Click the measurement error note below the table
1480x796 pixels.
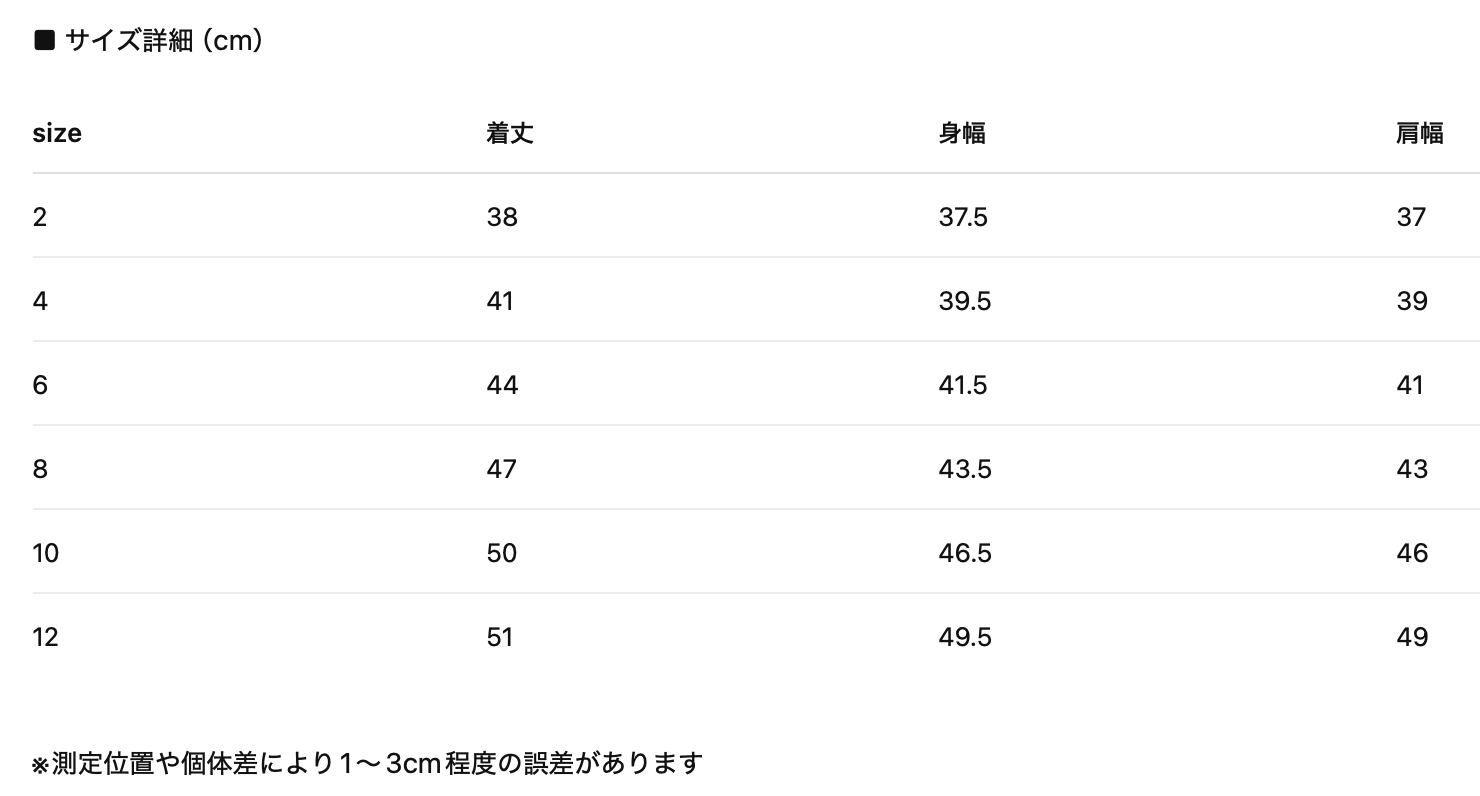(368, 764)
